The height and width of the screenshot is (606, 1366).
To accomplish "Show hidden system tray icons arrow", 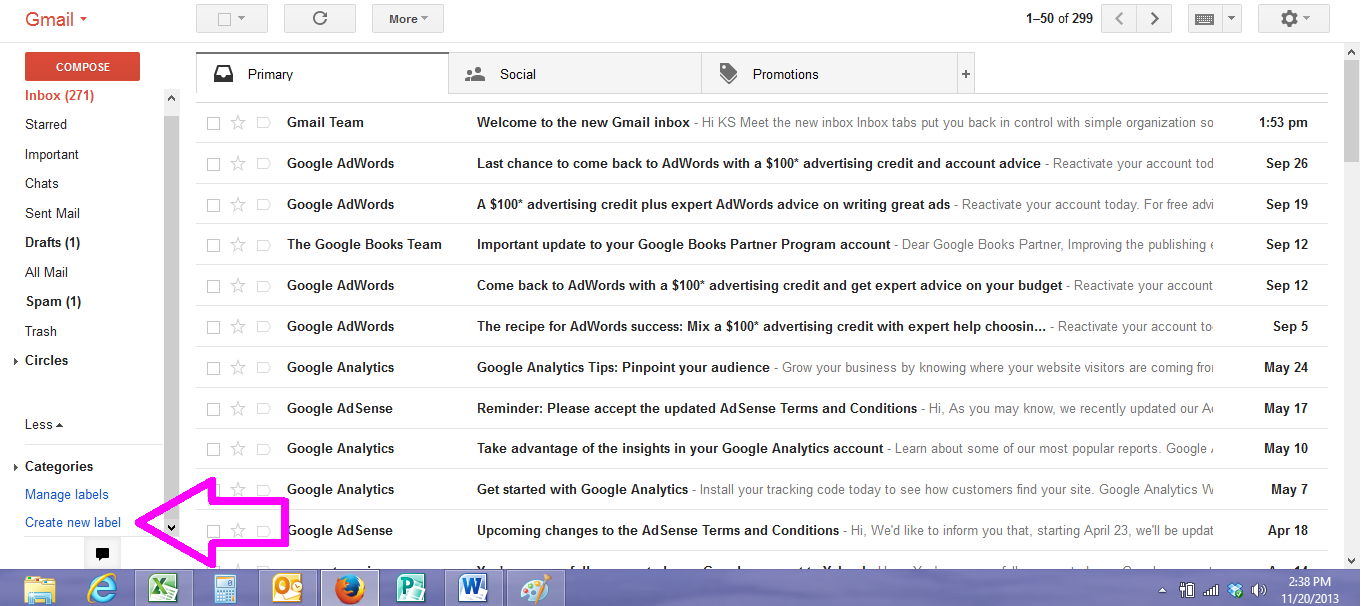I will point(1162,590).
